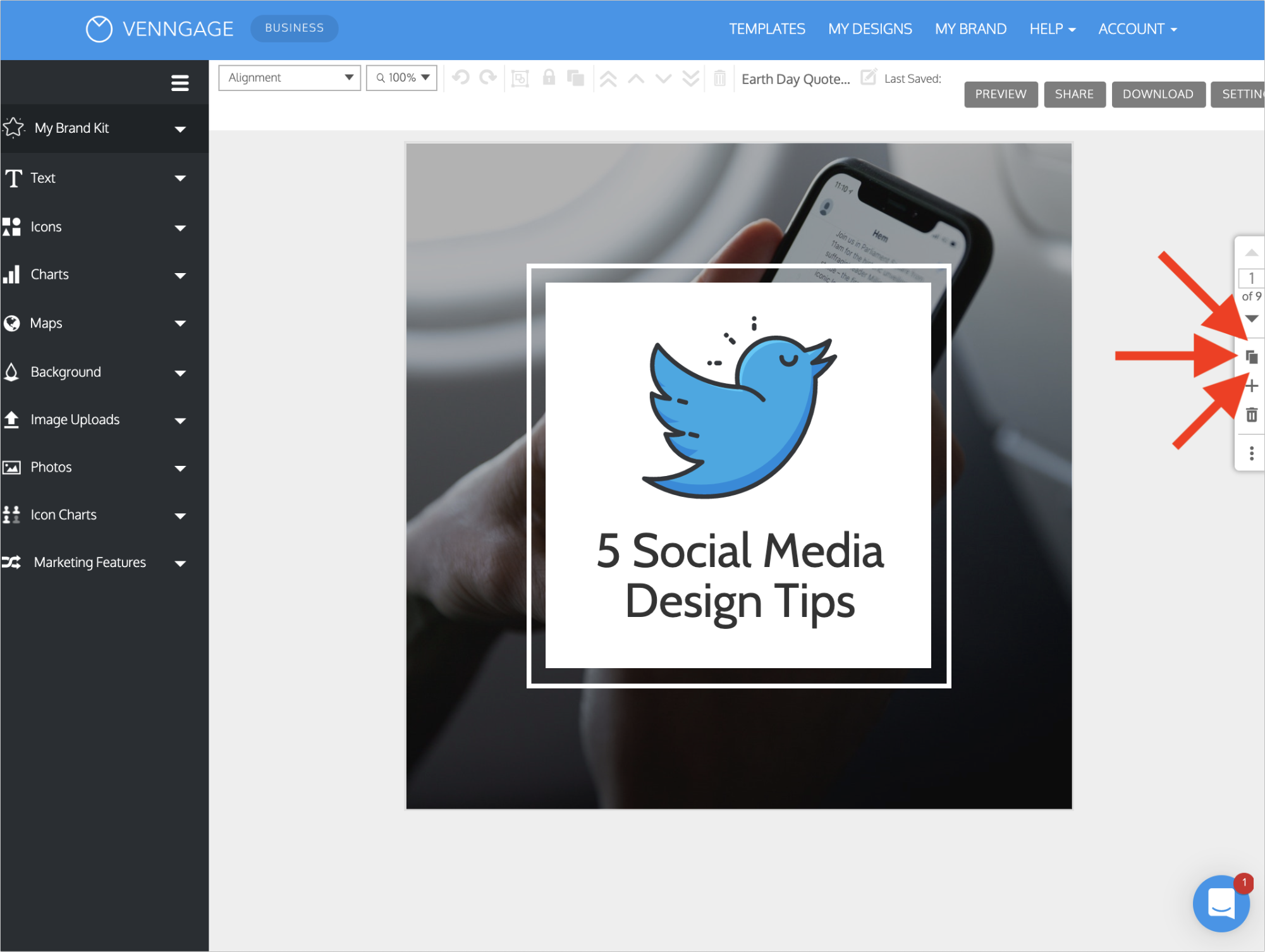Open MY BRAND page
The image size is (1265, 952).
(970, 29)
